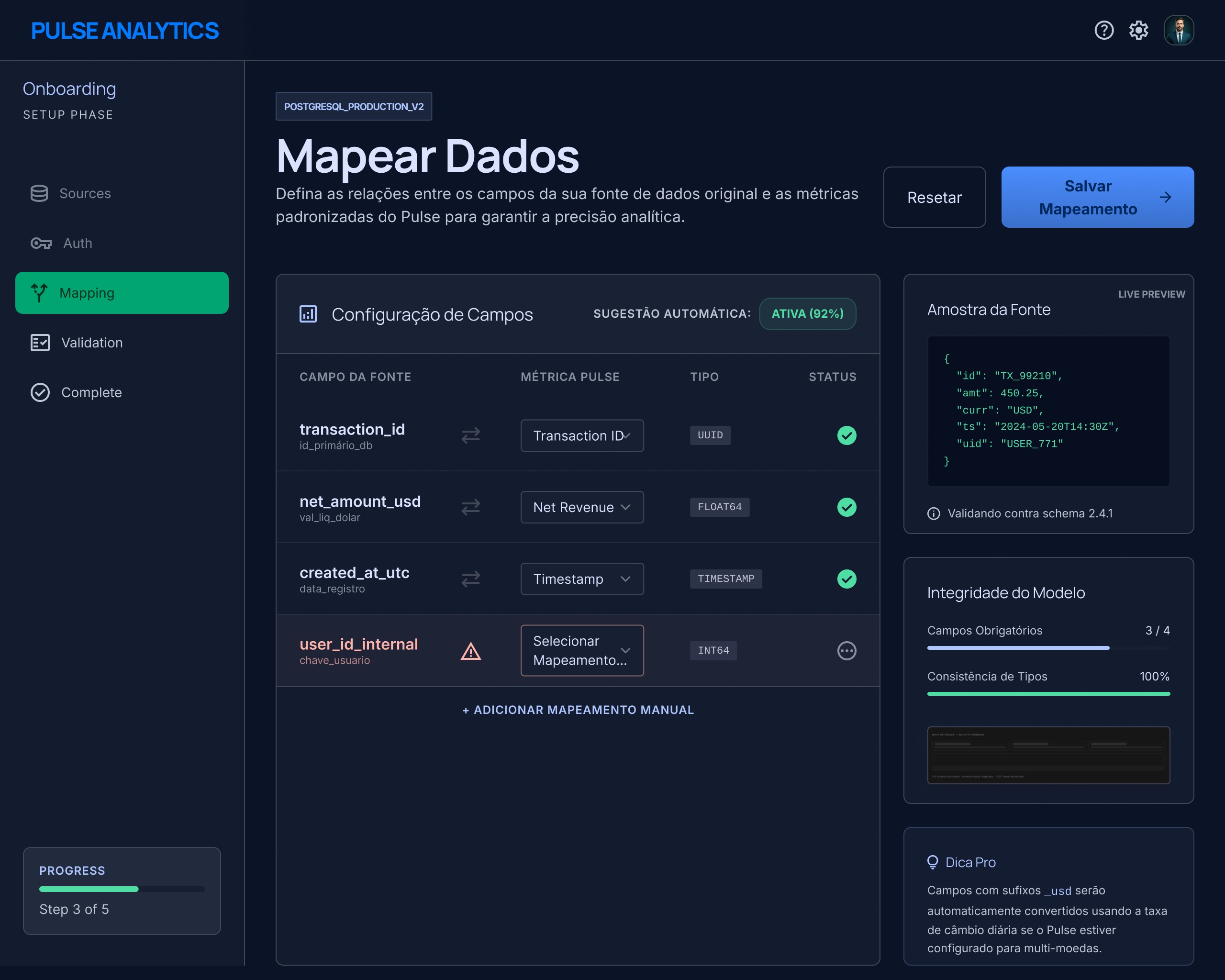Screen dimensions: 1225x980
Task: Click the Resetar button
Action: 934,197
